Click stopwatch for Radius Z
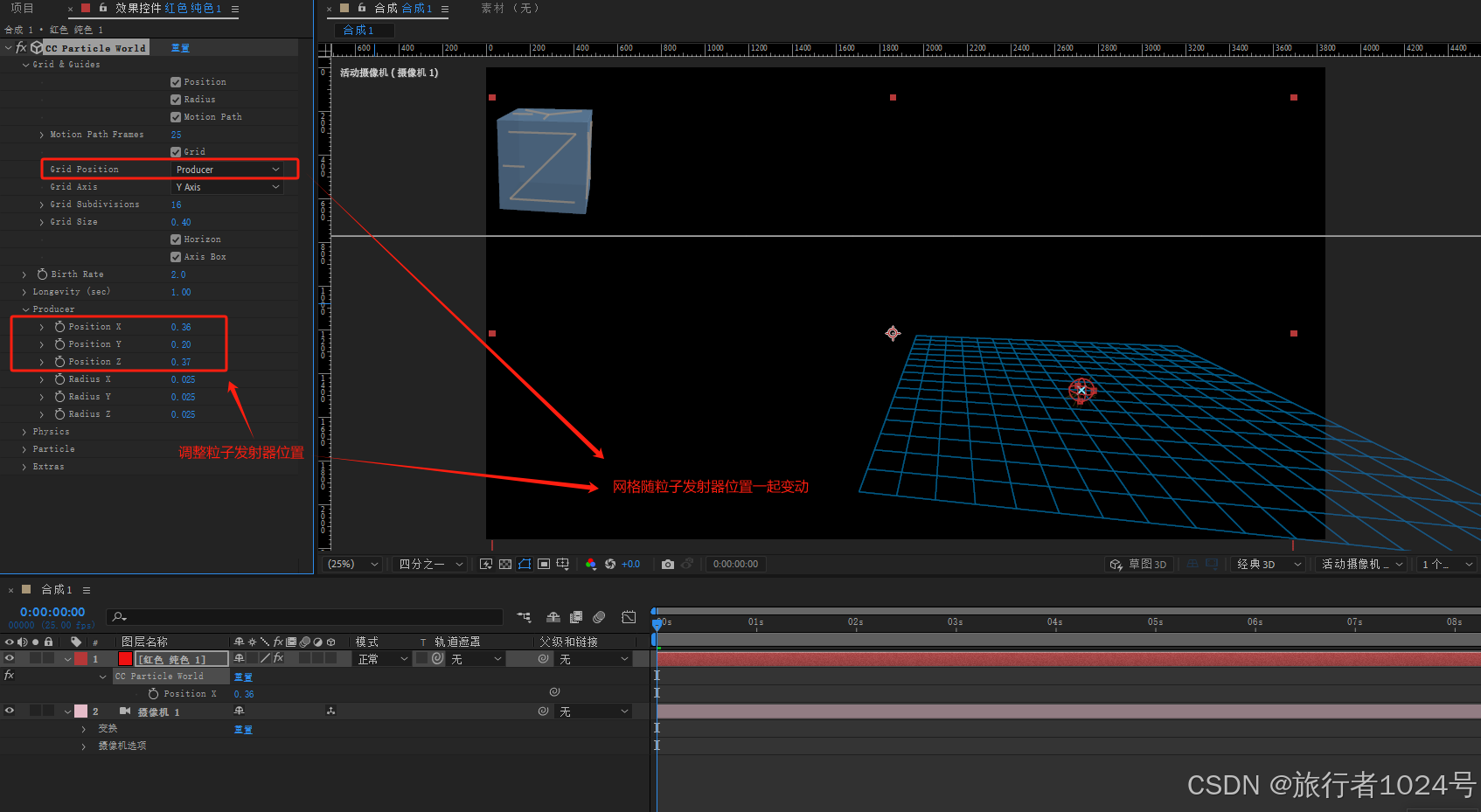This screenshot has height=812, width=1481. click(59, 414)
